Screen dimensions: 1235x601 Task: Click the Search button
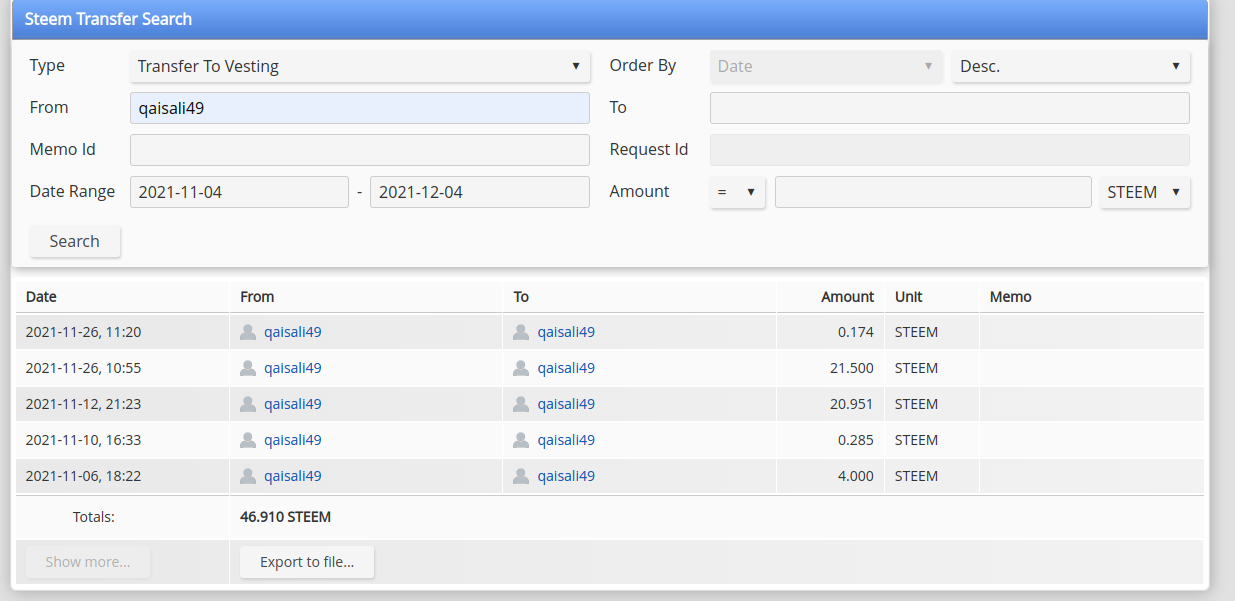tap(75, 241)
